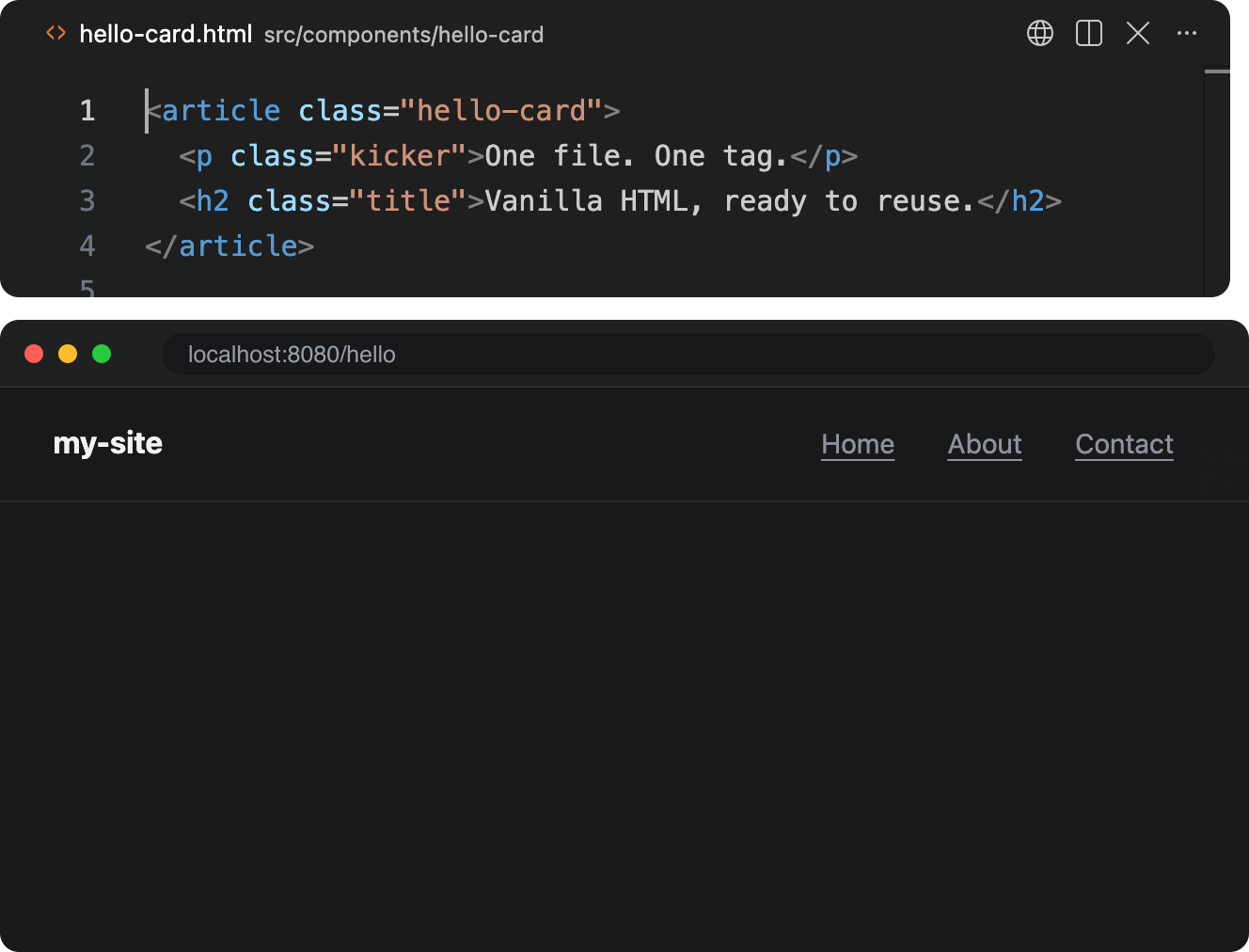Open the Contact nav link

tap(1125, 444)
